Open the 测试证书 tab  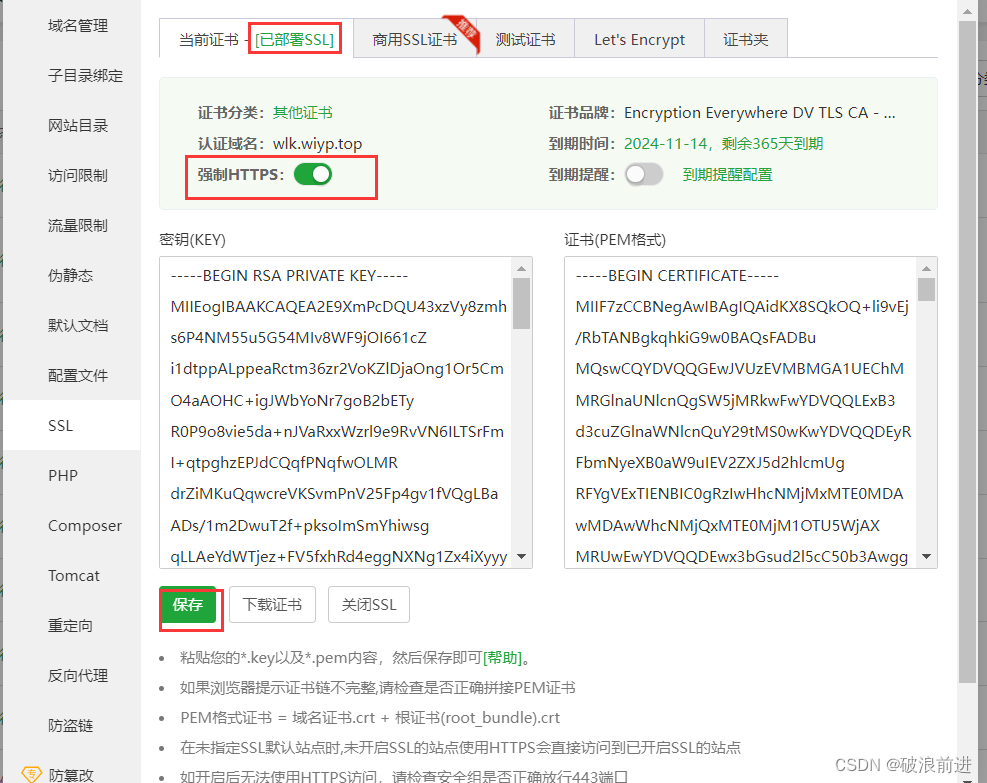[527, 39]
